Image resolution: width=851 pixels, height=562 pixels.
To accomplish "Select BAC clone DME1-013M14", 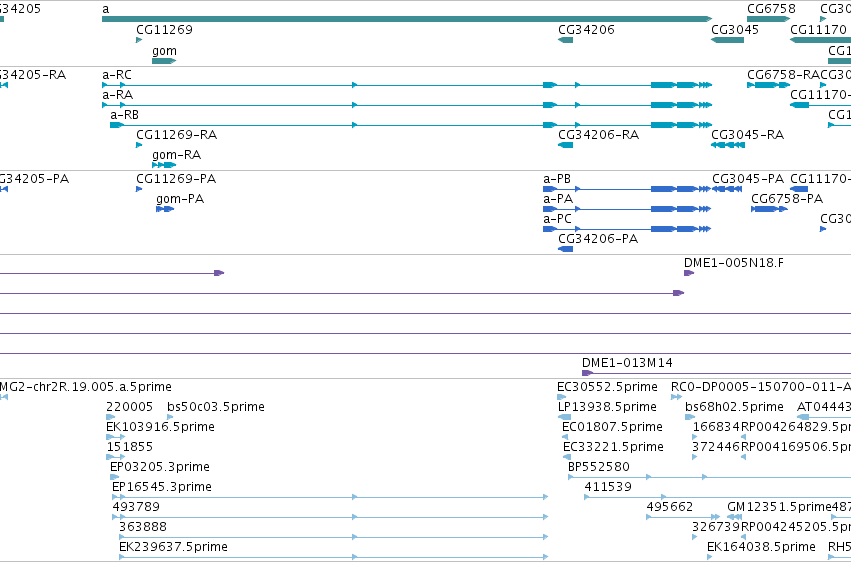I will [716, 373].
